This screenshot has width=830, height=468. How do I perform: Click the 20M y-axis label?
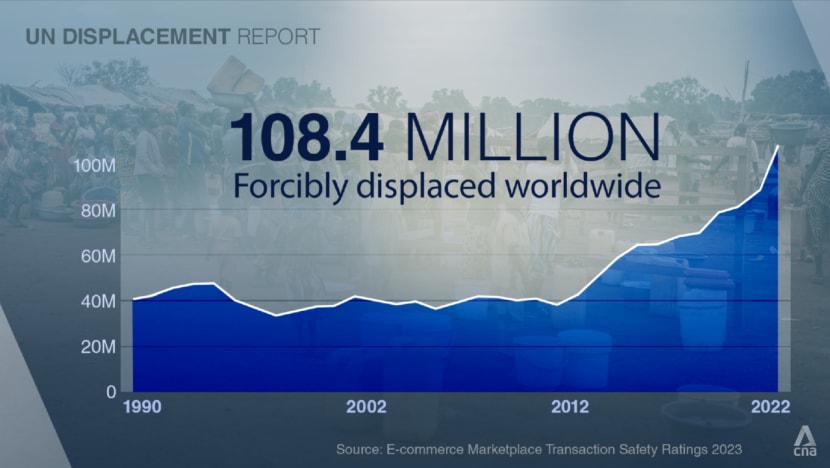click(x=97, y=347)
